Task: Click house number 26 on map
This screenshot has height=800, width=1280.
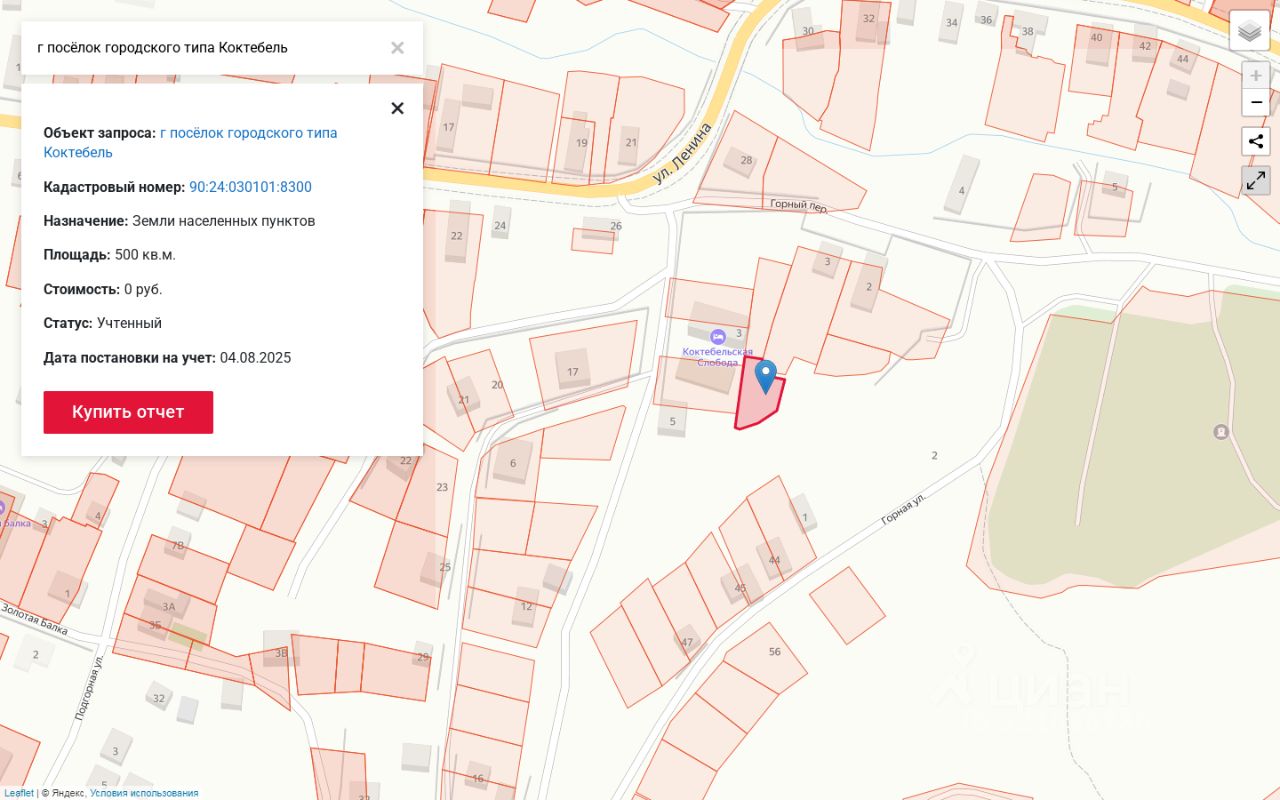Action: pos(616,226)
